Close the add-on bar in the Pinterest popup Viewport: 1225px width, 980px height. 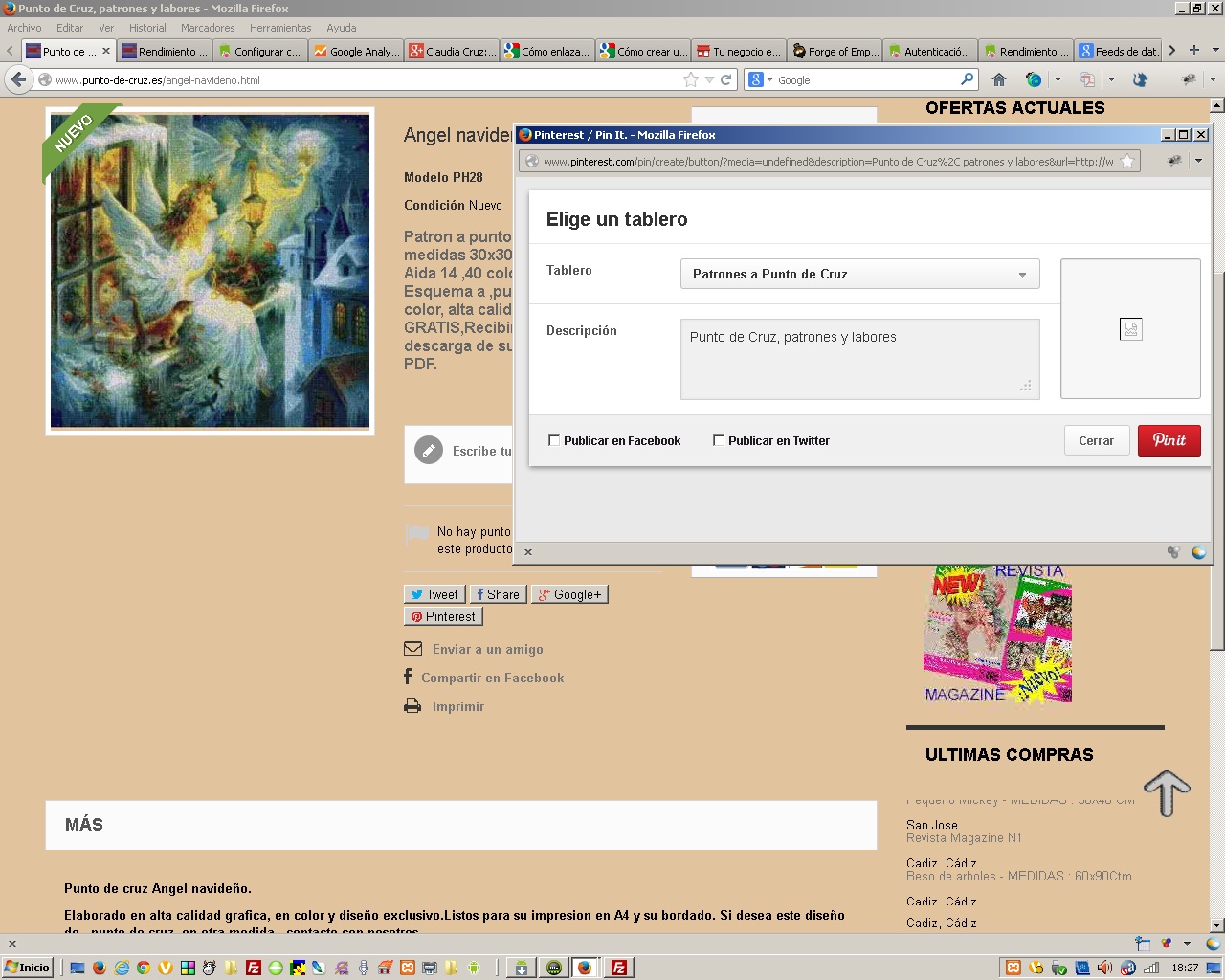click(x=528, y=551)
